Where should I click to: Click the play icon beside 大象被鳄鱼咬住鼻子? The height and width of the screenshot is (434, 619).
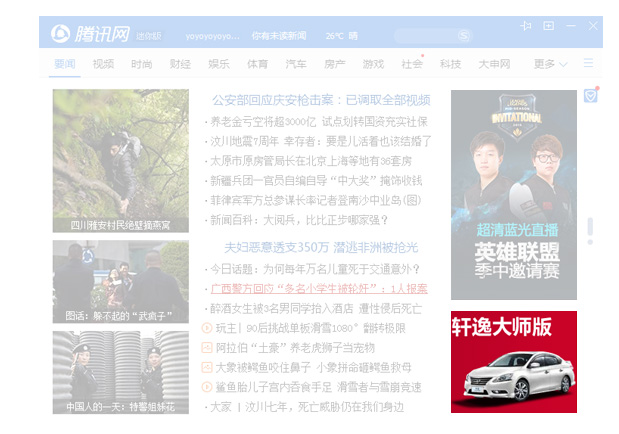coord(207,367)
